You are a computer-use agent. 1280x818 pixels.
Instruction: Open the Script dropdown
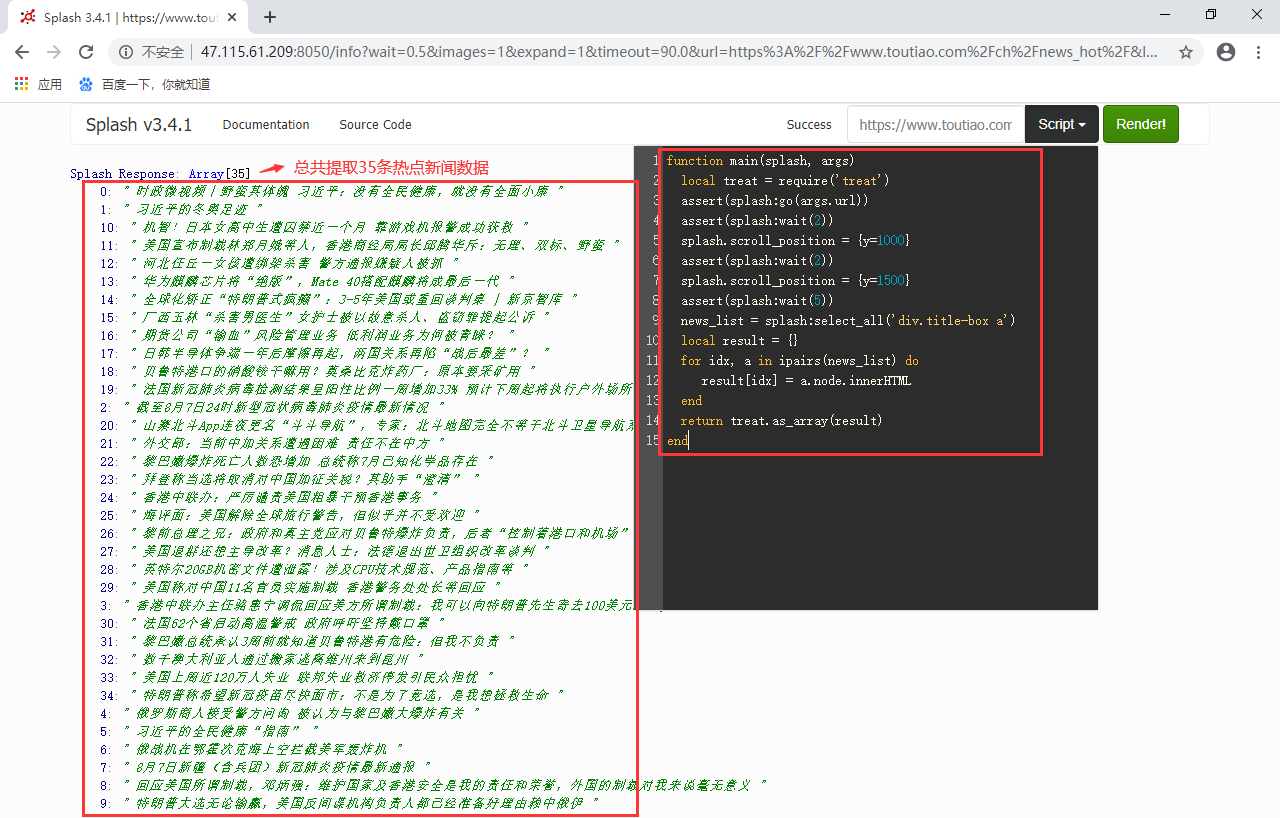pos(1062,125)
